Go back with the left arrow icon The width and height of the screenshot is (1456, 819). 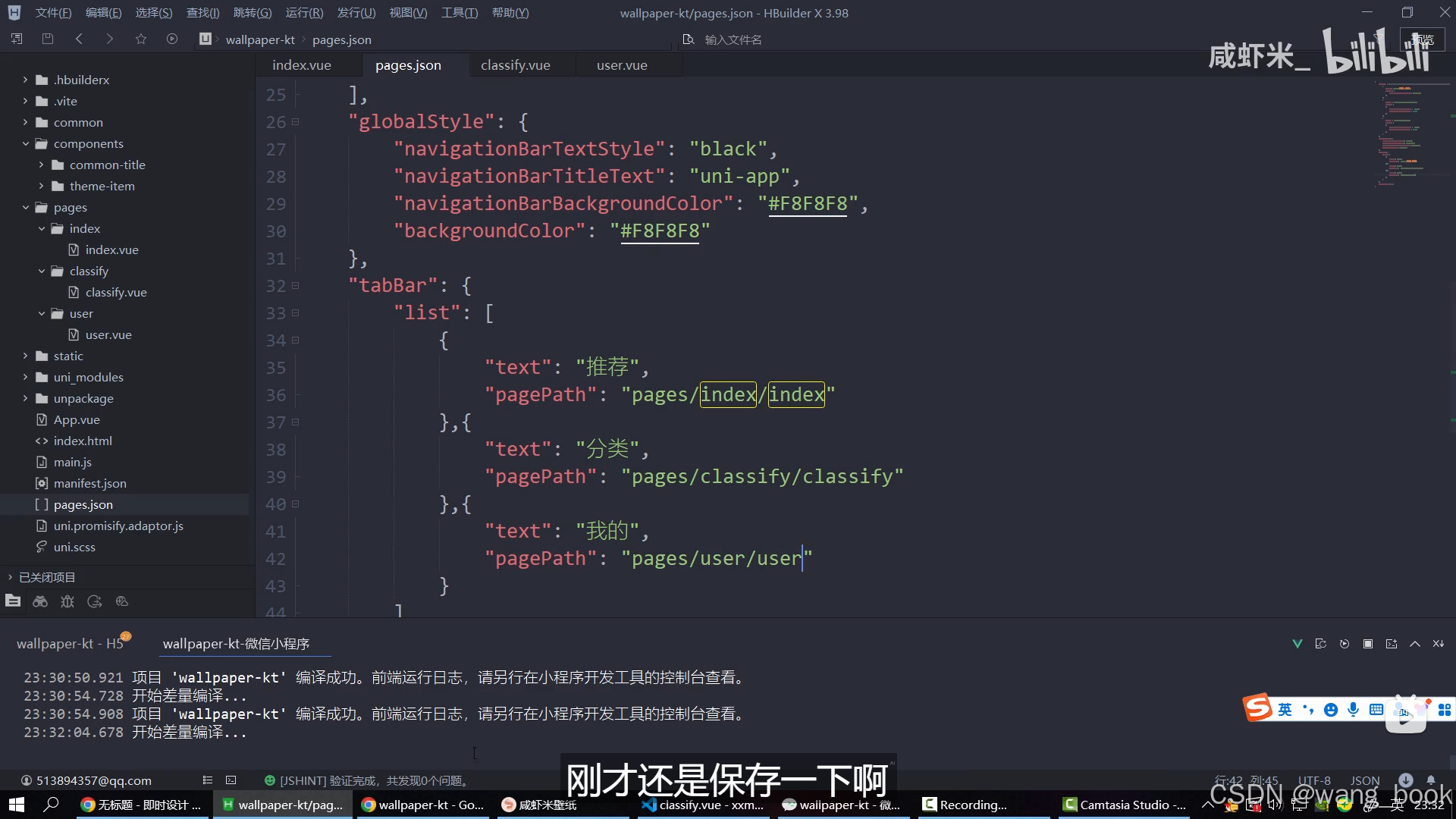pyautogui.click(x=79, y=39)
